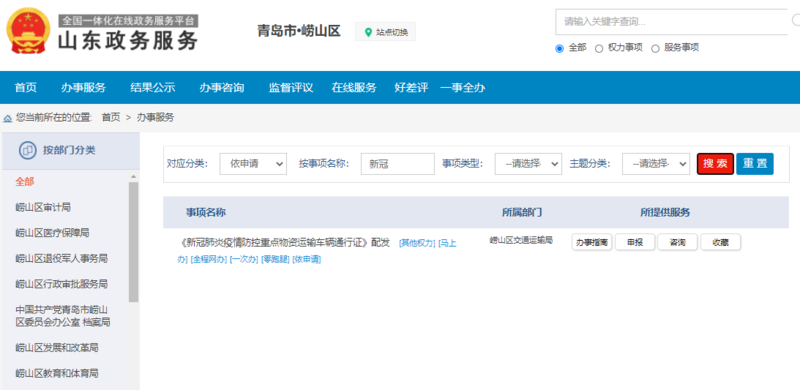This screenshot has height=390, width=800.
Task: Open the 一事全办 nav menu item
Action: point(463,88)
